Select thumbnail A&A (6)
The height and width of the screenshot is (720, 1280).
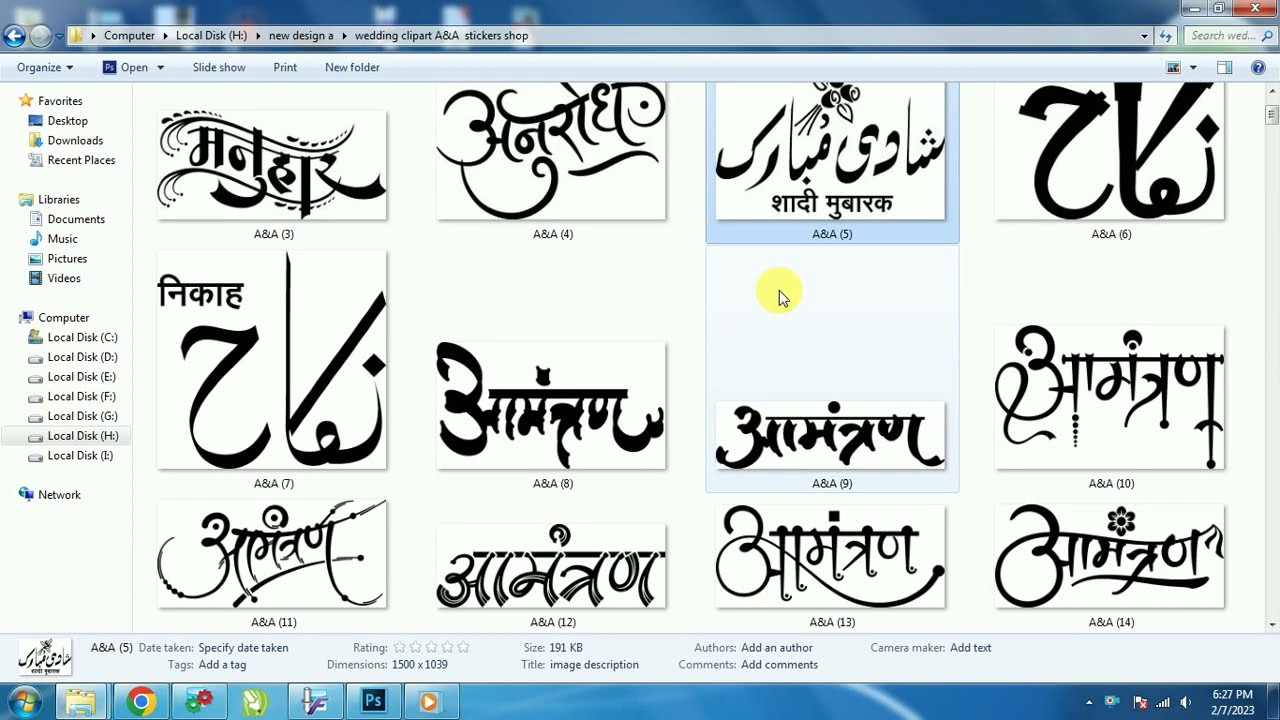tap(1110, 152)
